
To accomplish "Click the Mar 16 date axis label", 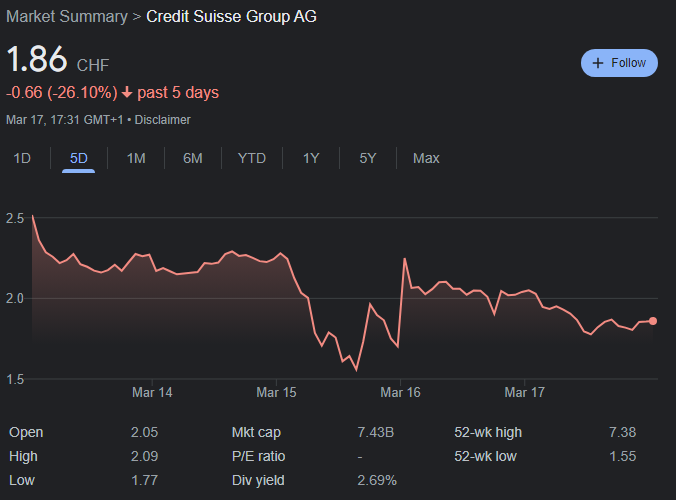I will (400, 393).
